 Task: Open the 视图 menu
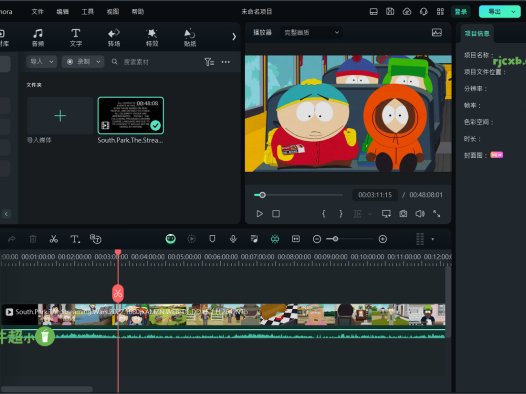pos(113,12)
